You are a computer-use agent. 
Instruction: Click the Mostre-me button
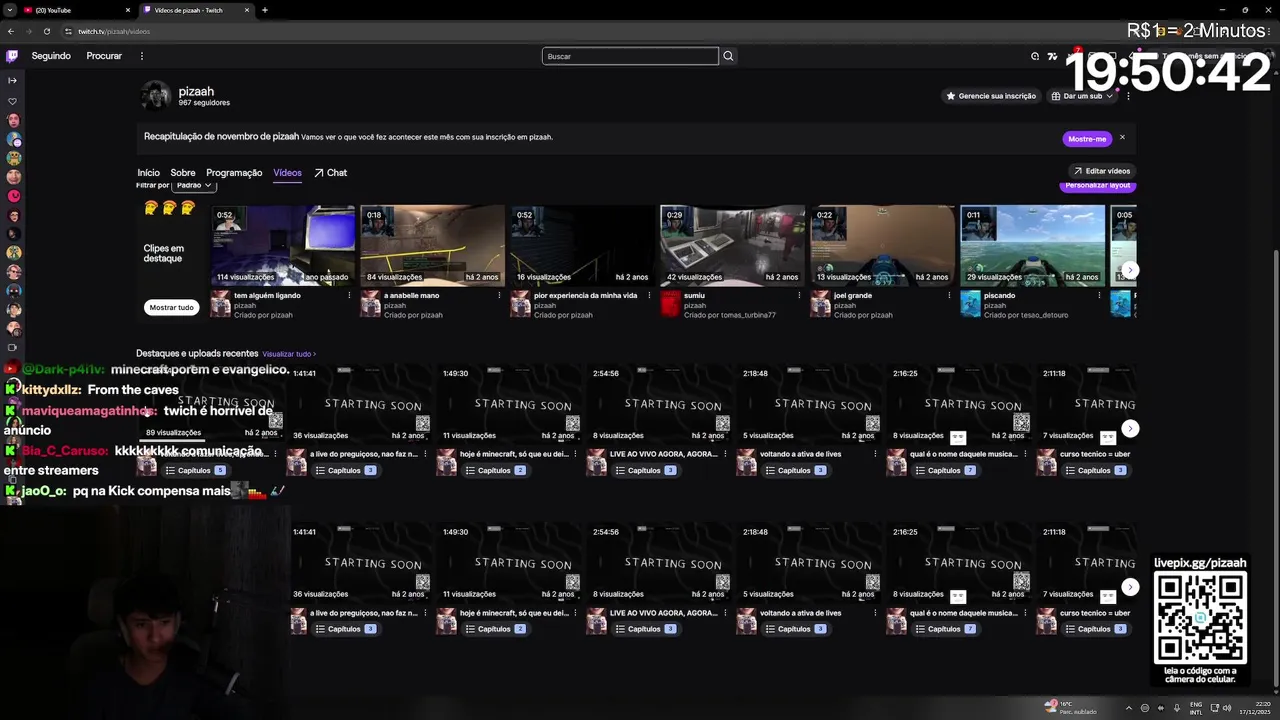(1087, 139)
